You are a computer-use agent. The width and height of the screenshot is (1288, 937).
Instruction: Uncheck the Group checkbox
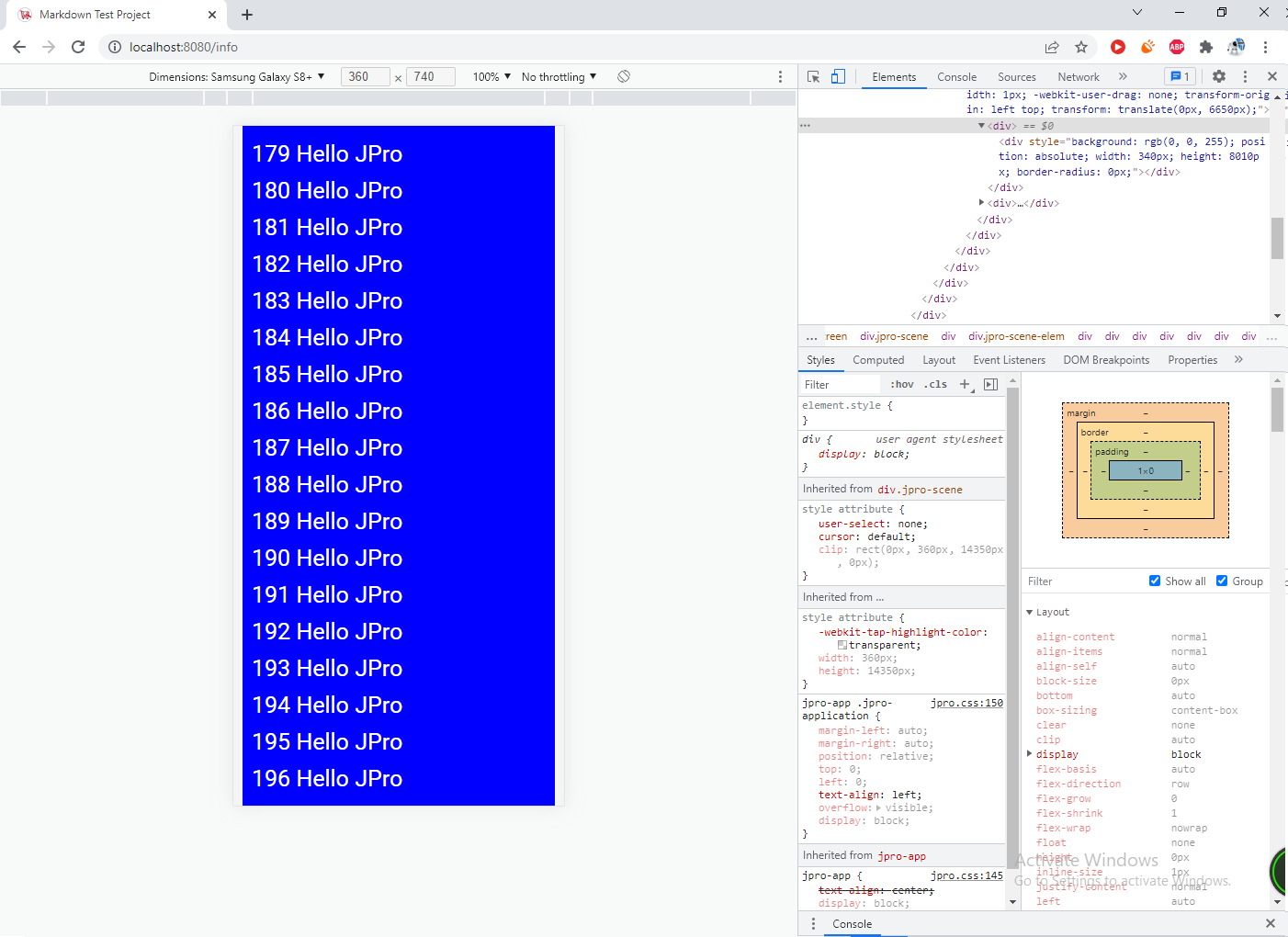tap(1222, 581)
